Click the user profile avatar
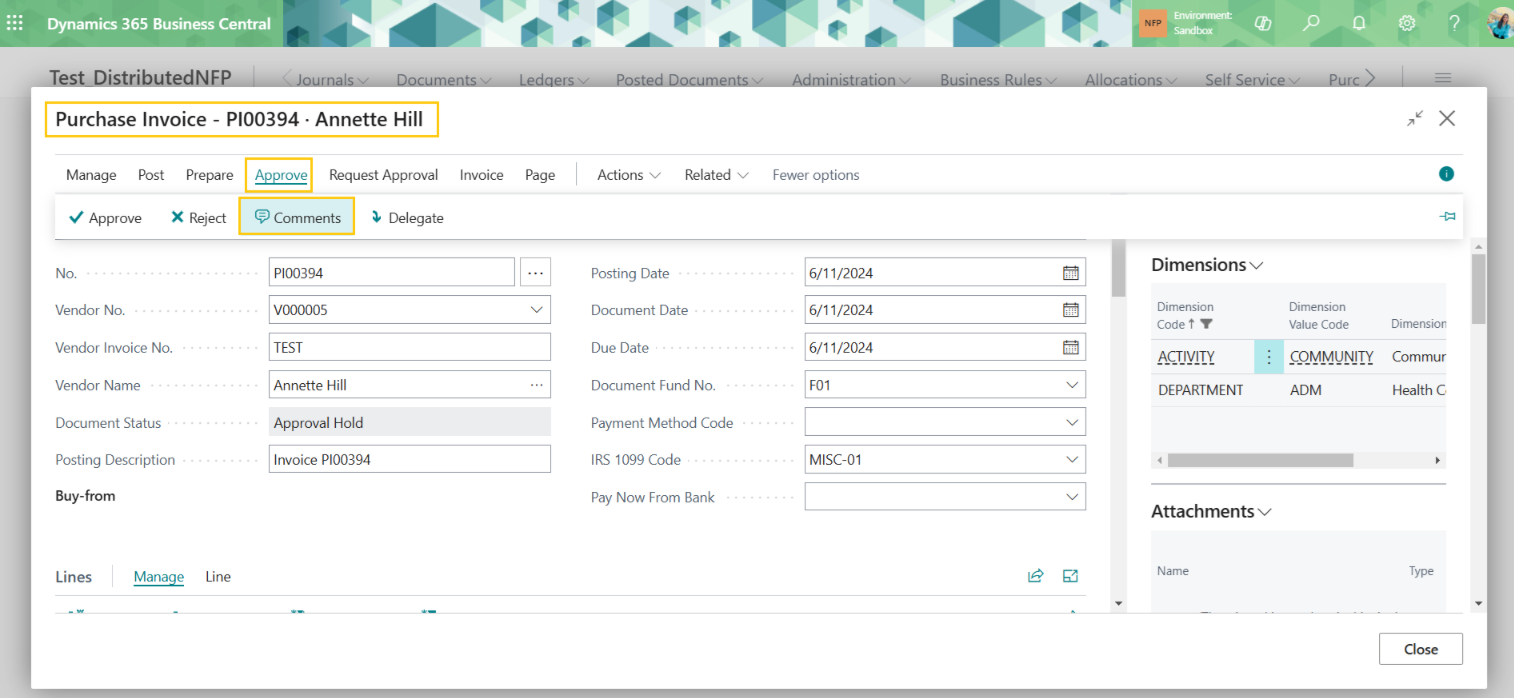This screenshot has height=698, width=1514. coord(1500,23)
